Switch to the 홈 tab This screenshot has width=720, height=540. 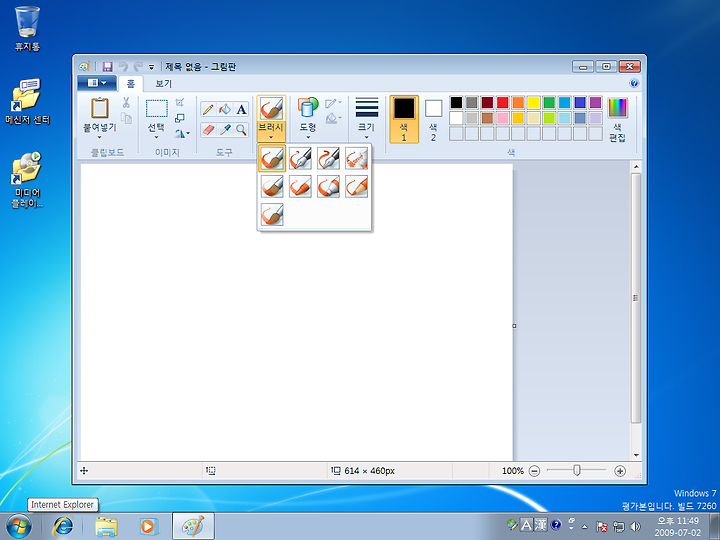(x=131, y=84)
